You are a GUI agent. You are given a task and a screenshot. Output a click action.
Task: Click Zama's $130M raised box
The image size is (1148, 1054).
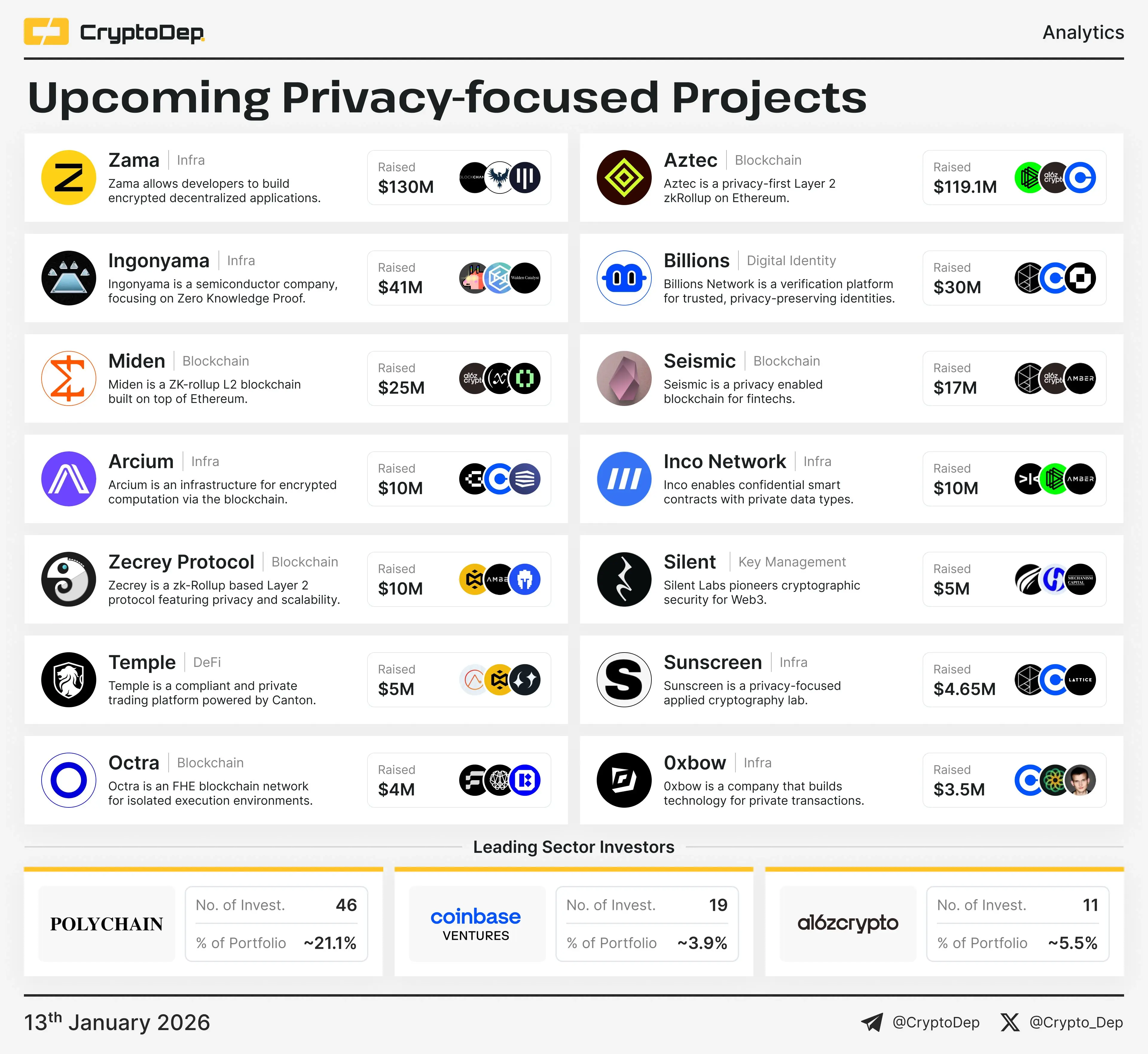[459, 177]
